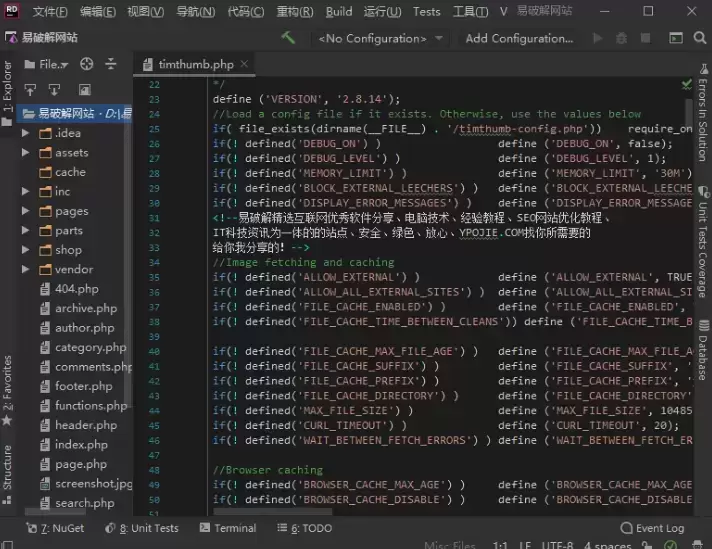Open the Unit Tests tool window
Image resolution: width=712 pixels, height=549 pixels.
[x=142, y=528]
